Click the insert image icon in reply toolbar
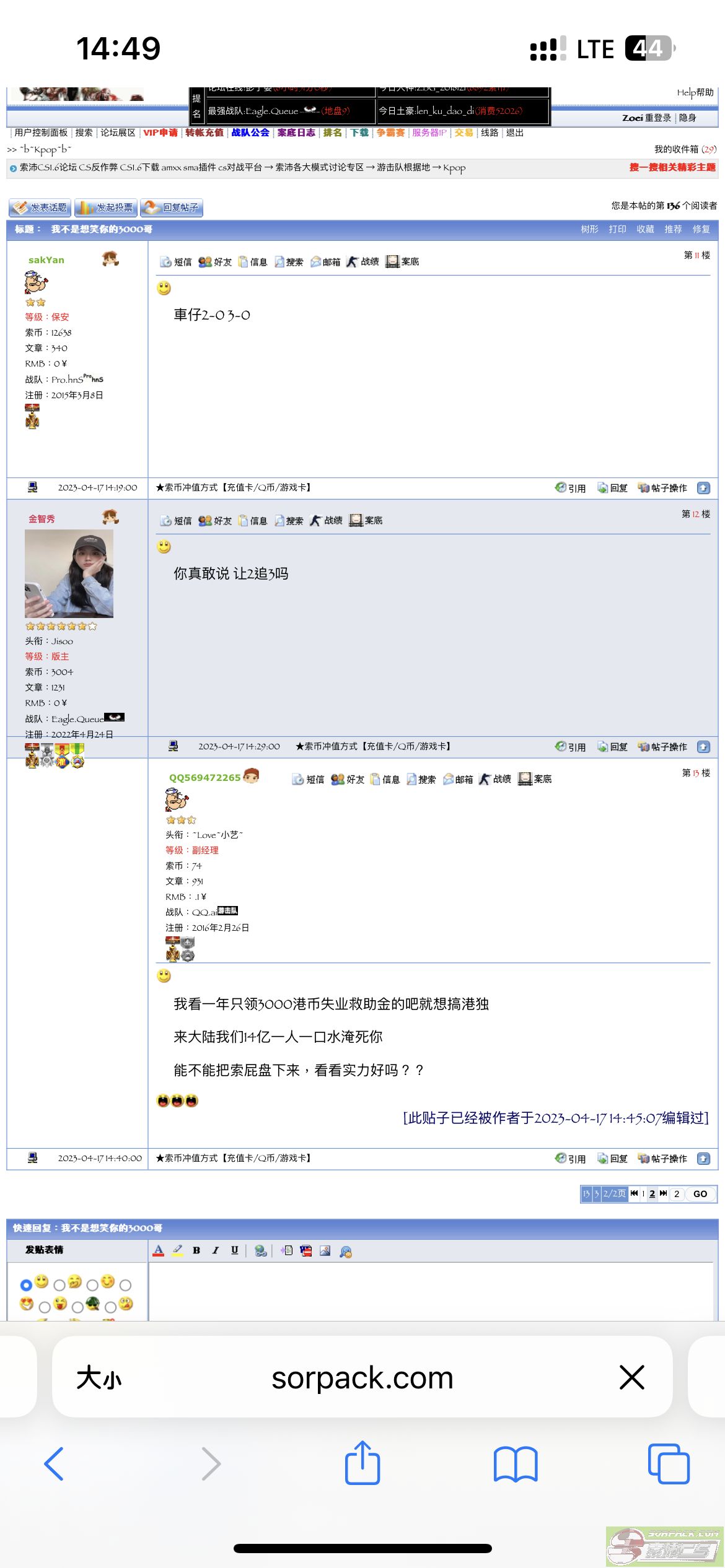This screenshot has height=1568, width=725. tap(325, 1251)
